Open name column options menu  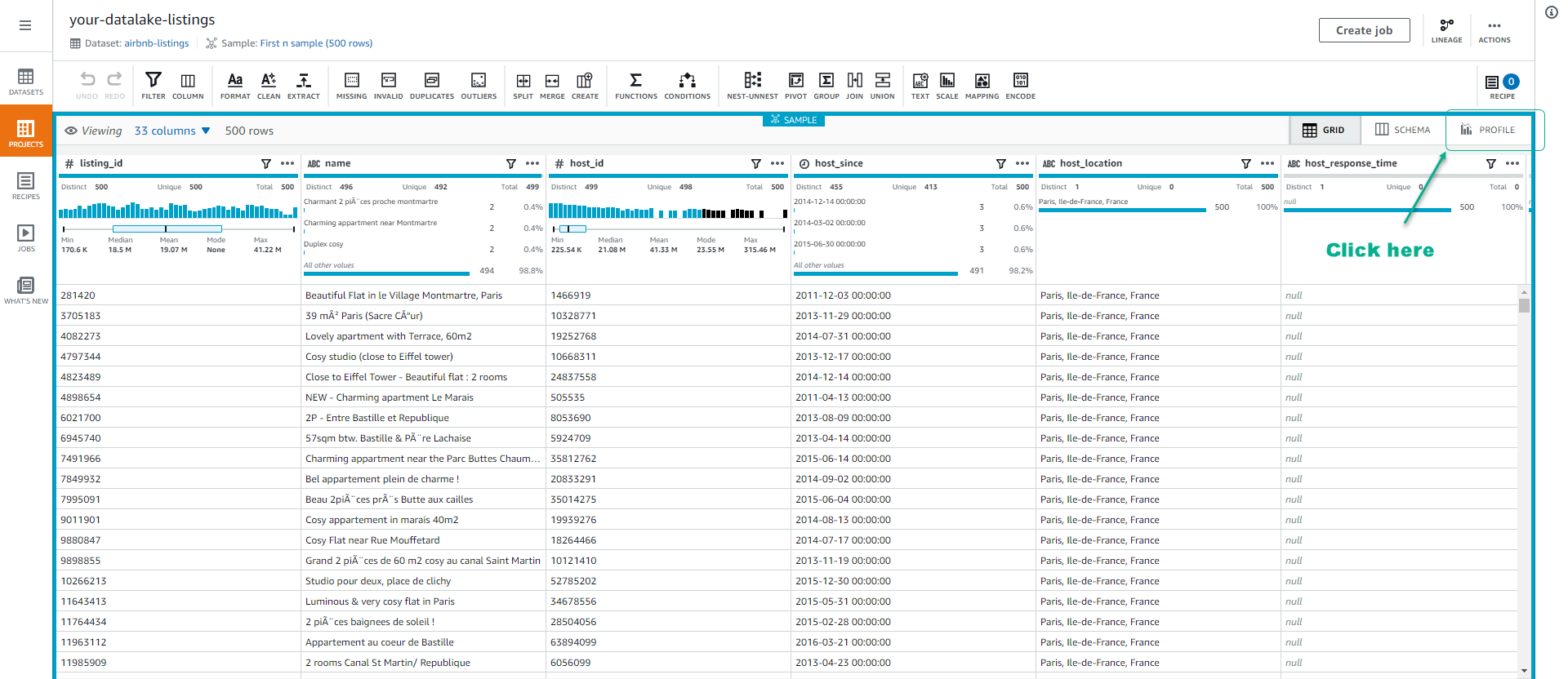click(x=532, y=163)
